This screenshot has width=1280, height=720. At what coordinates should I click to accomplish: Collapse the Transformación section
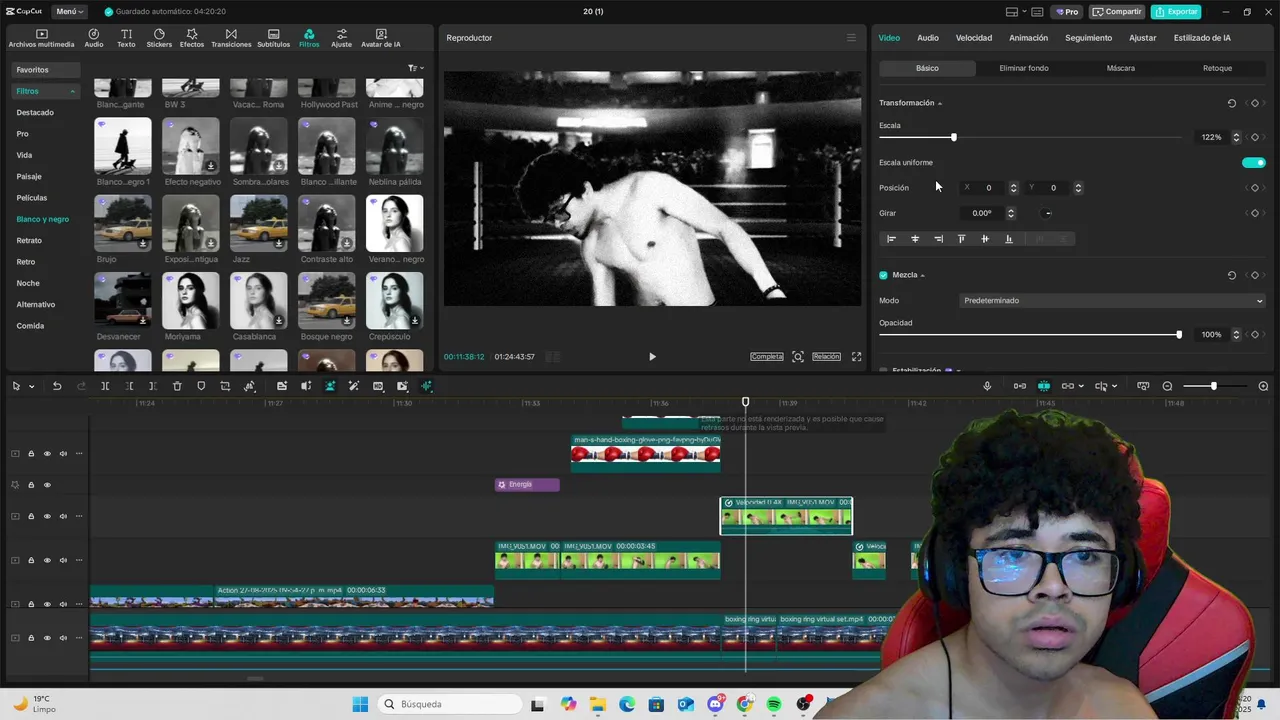(940, 103)
